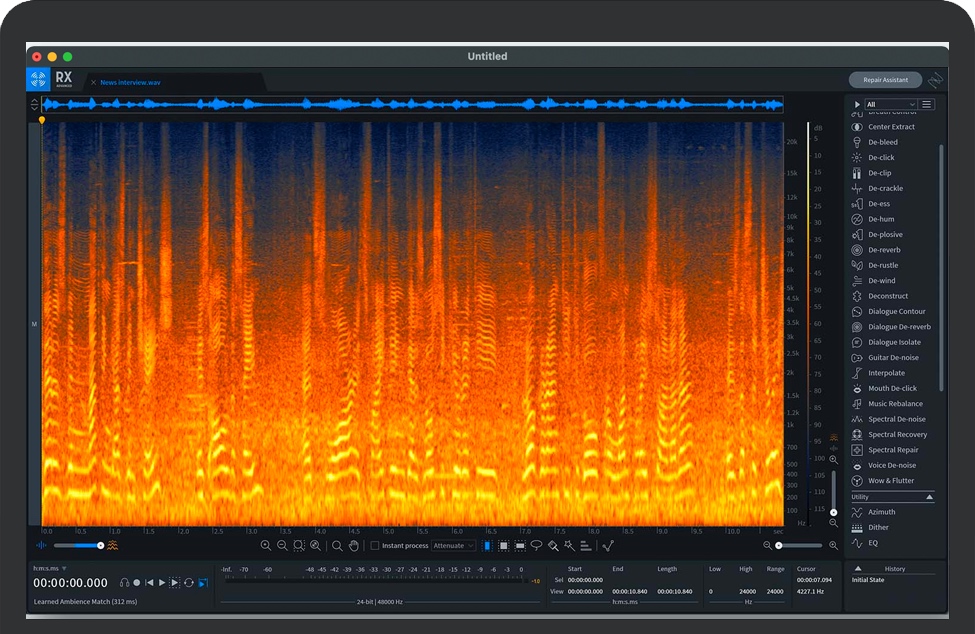
Task: Enable the Instant process checkbox
Action: pyautogui.click(x=375, y=546)
